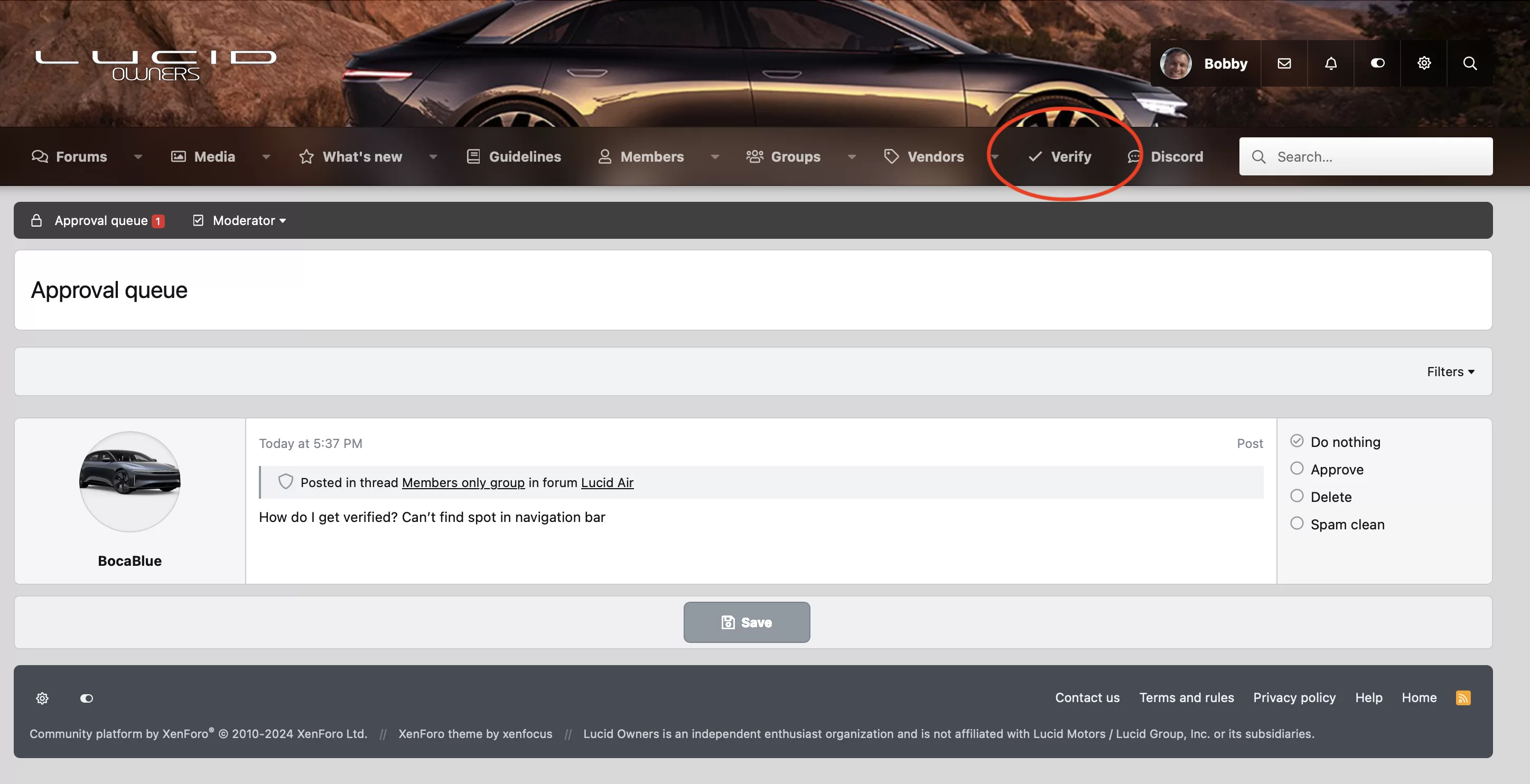
Task: Open the XenForo theme by xenfocus link
Action: 475,733
